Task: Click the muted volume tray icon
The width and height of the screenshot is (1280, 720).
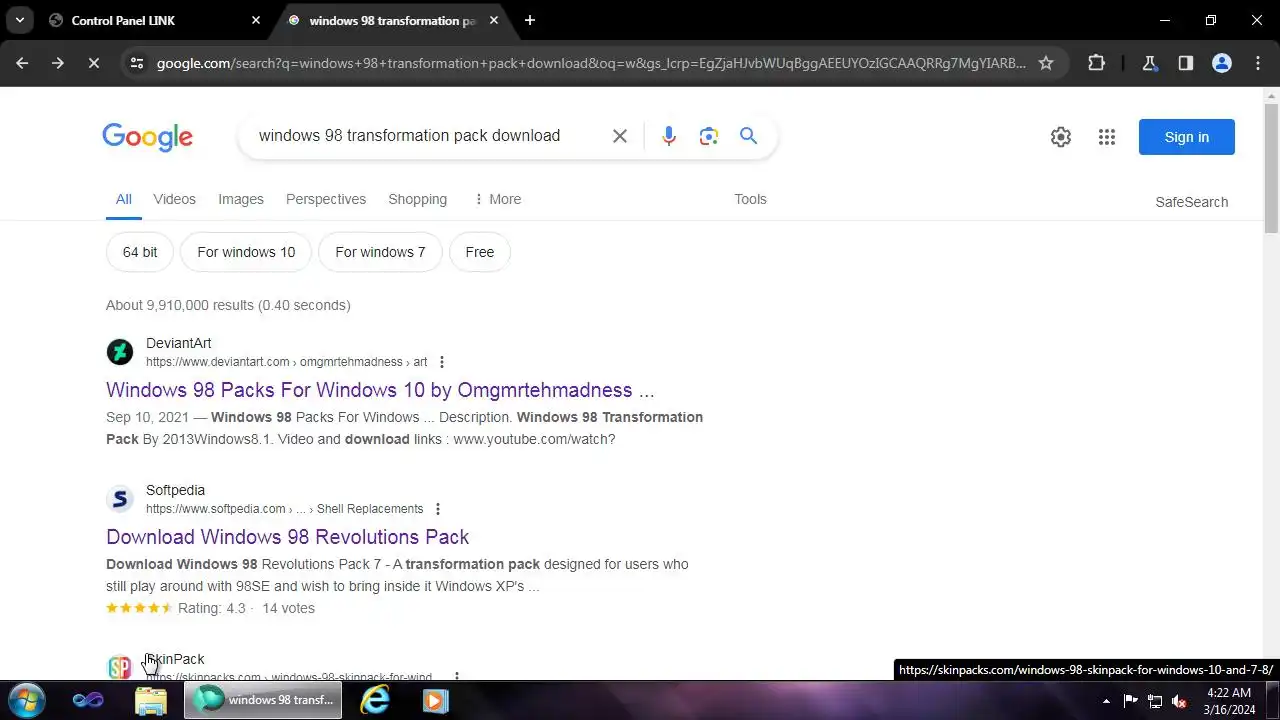Action: pyautogui.click(x=1180, y=701)
